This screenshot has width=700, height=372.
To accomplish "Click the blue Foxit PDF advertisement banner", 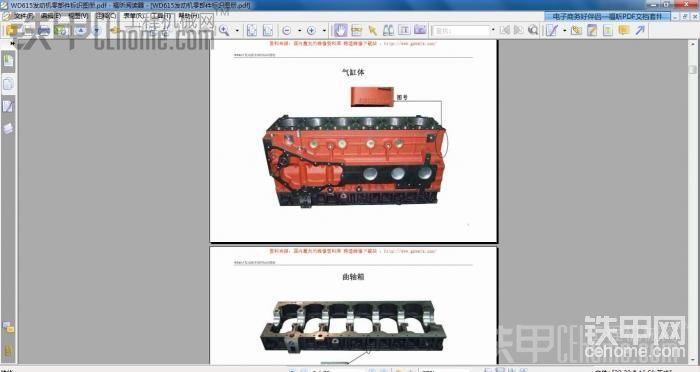I will click(x=607, y=17).
